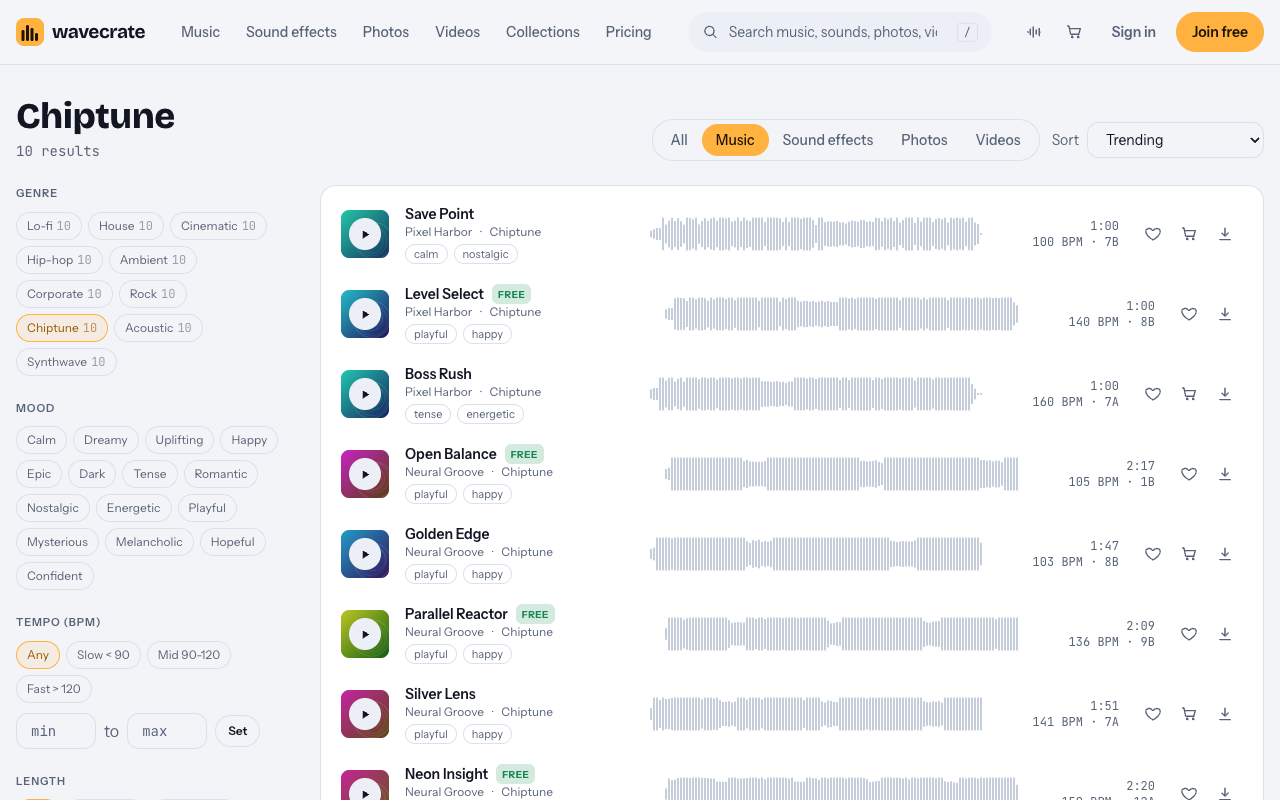Select the Fast > 120 tempo chip

[54, 689]
